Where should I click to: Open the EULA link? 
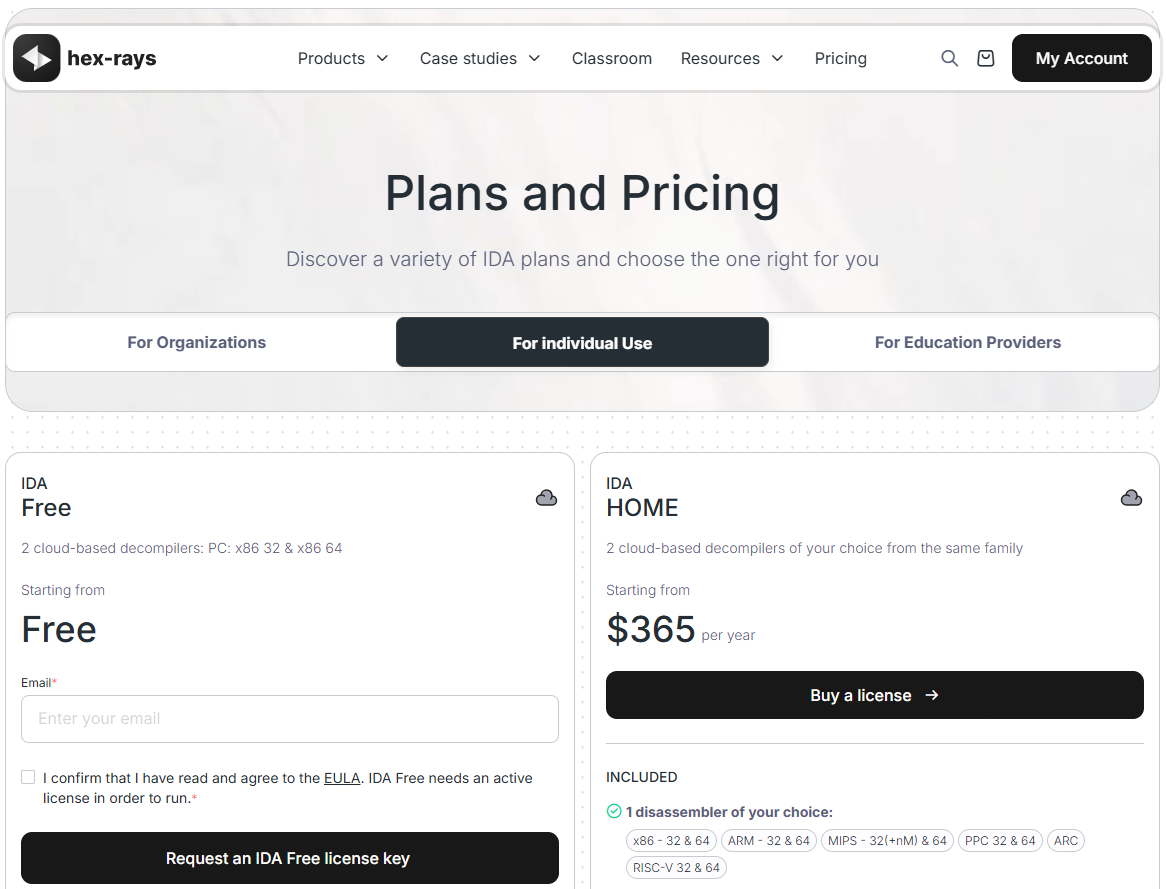click(342, 778)
